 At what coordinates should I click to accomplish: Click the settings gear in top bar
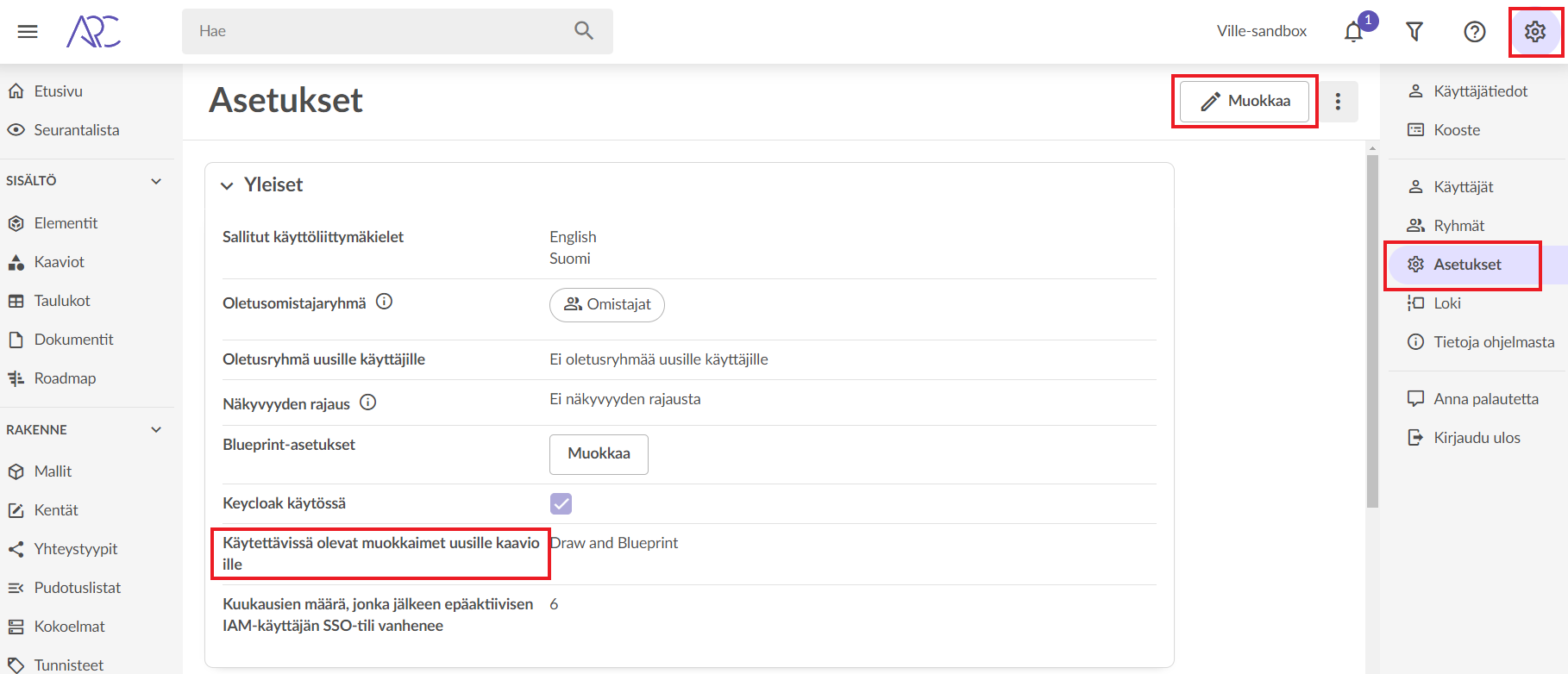click(x=1535, y=32)
